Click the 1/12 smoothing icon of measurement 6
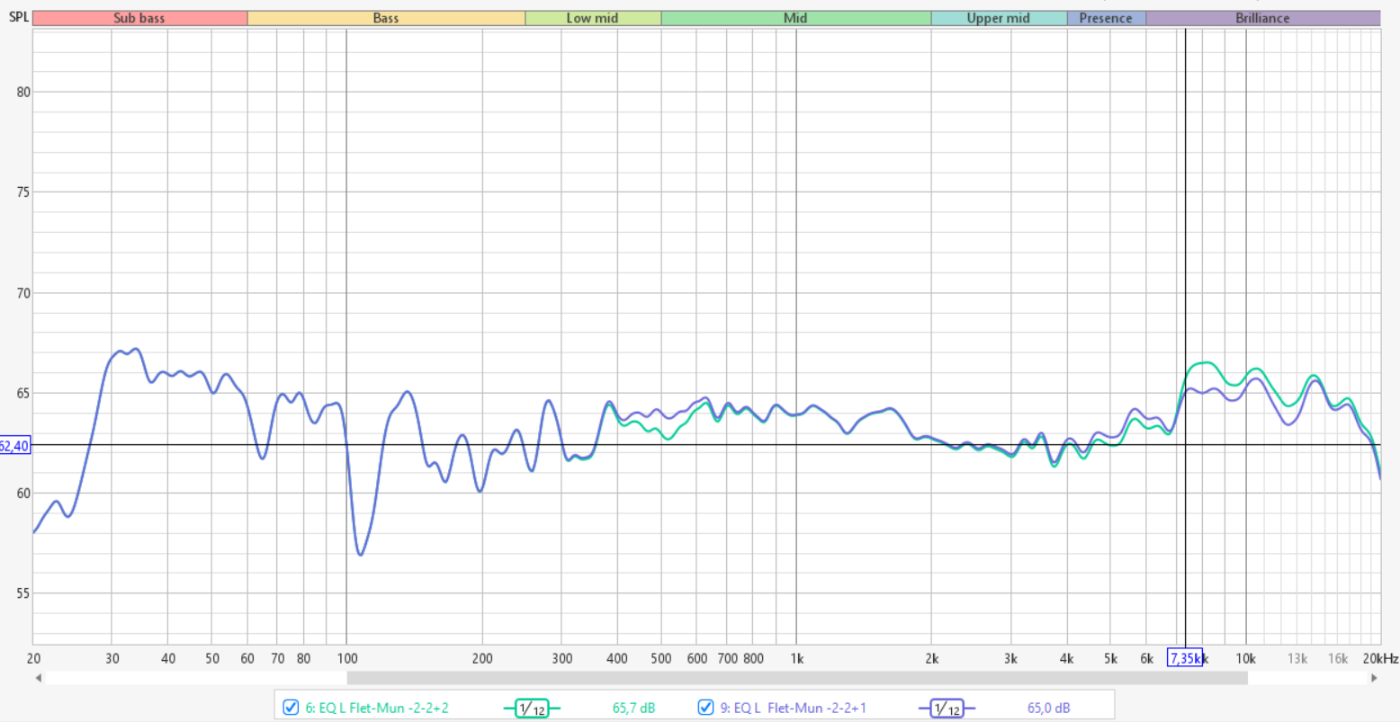Image resolution: width=1400 pixels, height=722 pixels. (532, 708)
